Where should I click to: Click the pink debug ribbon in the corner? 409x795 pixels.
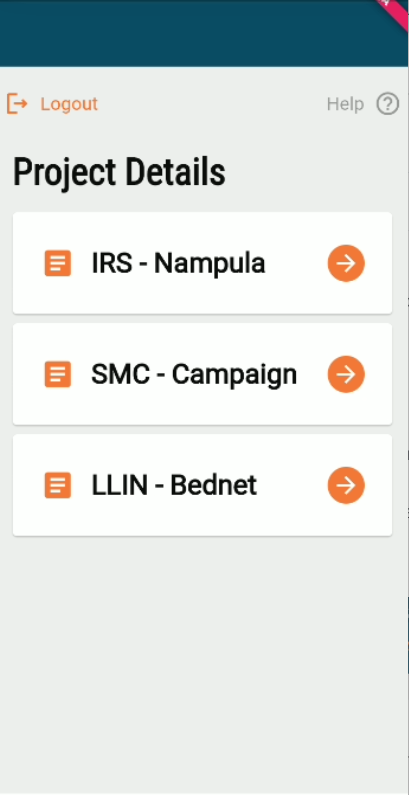[396, 9]
